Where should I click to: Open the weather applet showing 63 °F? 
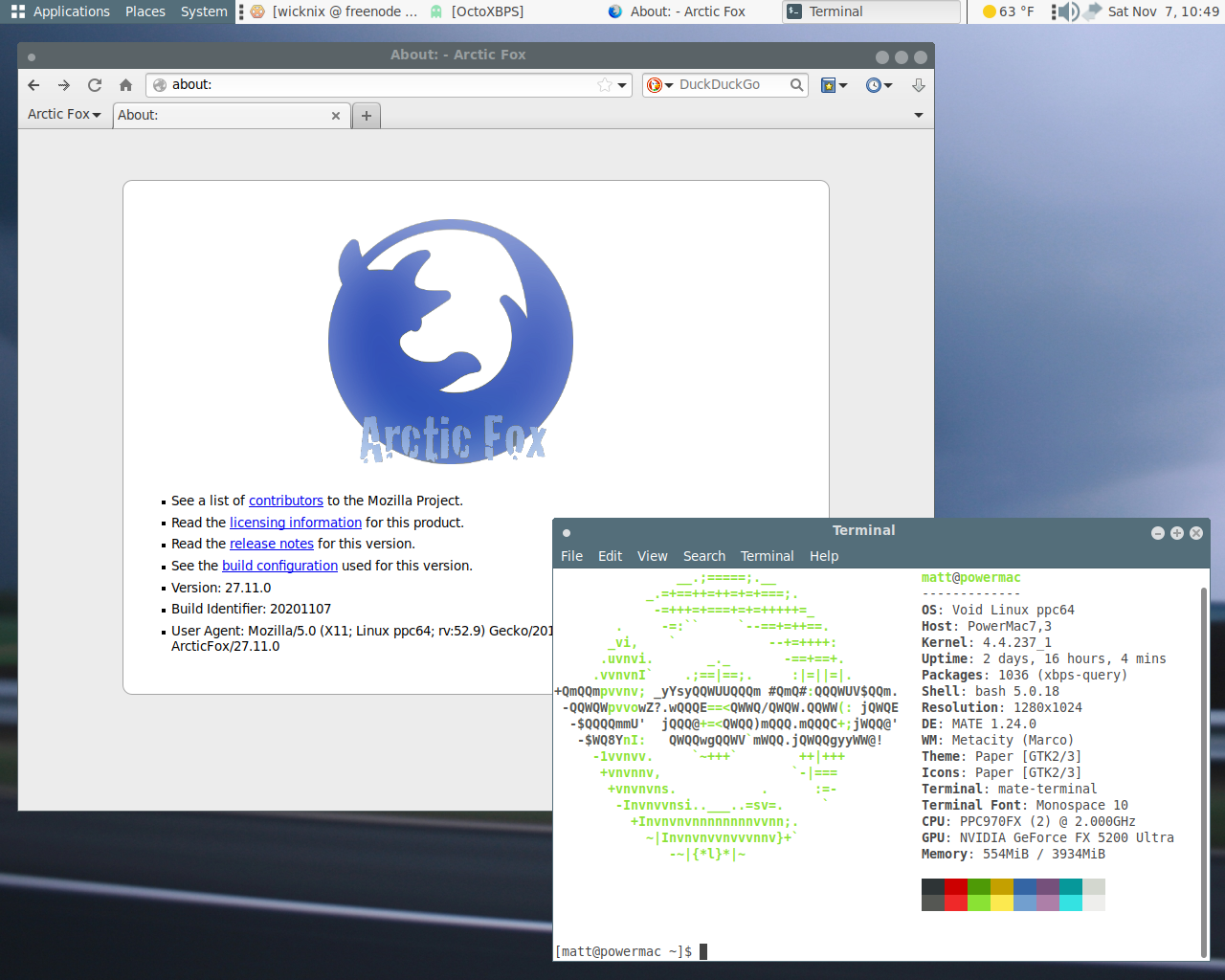click(x=1009, y=11)
